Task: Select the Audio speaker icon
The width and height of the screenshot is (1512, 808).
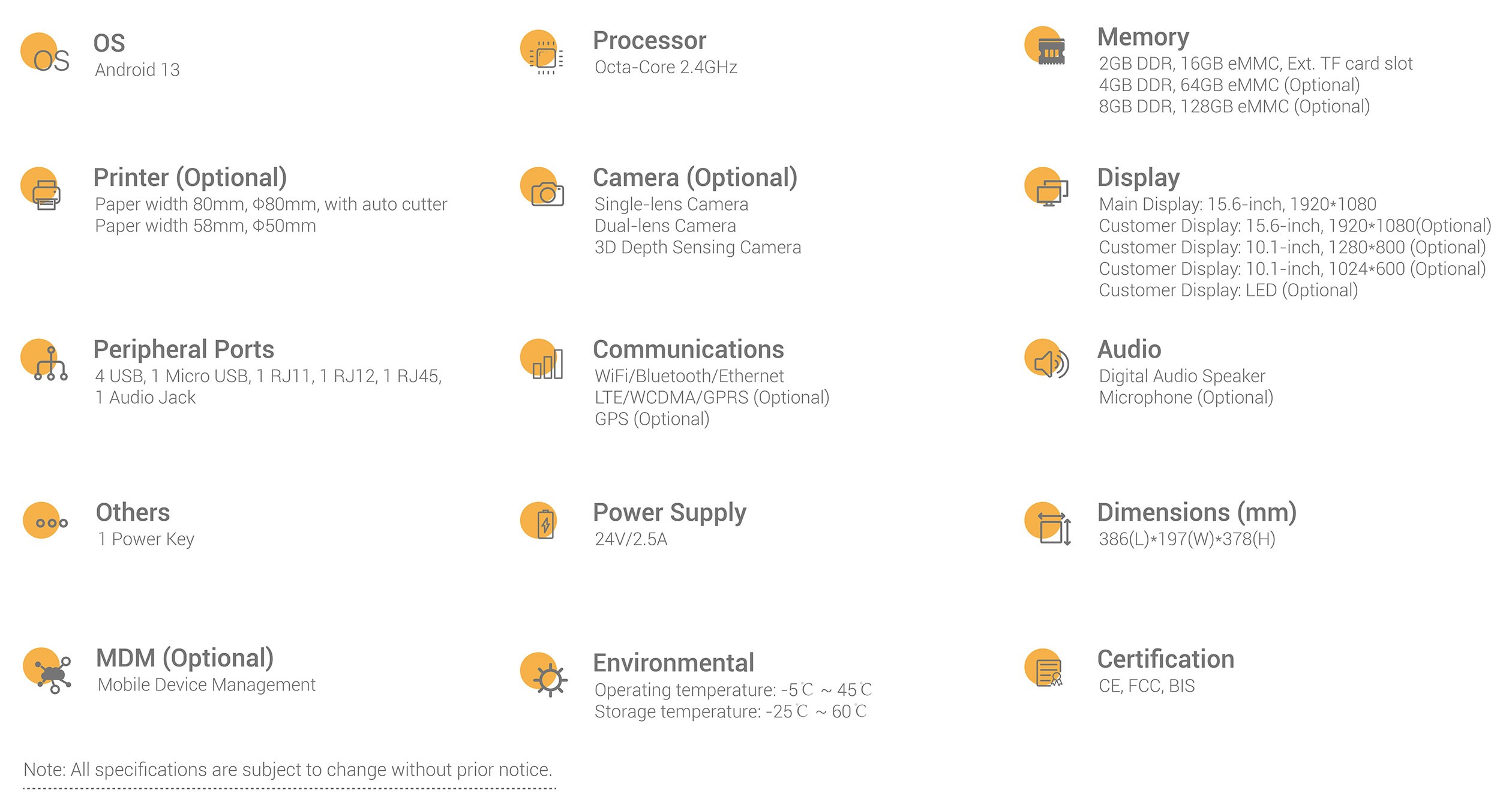Action: 1047,359
